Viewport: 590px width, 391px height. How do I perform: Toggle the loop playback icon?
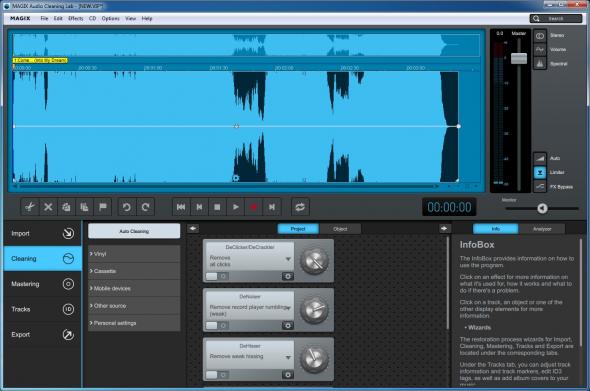pos(300,207)
